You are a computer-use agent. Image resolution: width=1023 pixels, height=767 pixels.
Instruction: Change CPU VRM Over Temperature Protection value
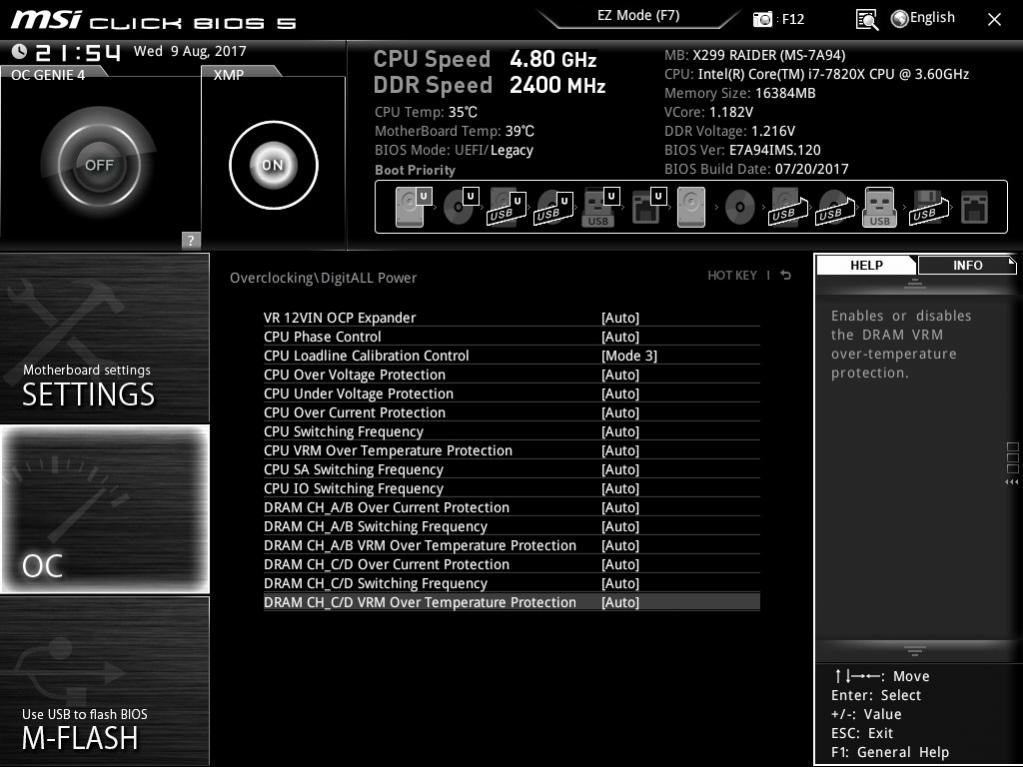coord(620,450)
